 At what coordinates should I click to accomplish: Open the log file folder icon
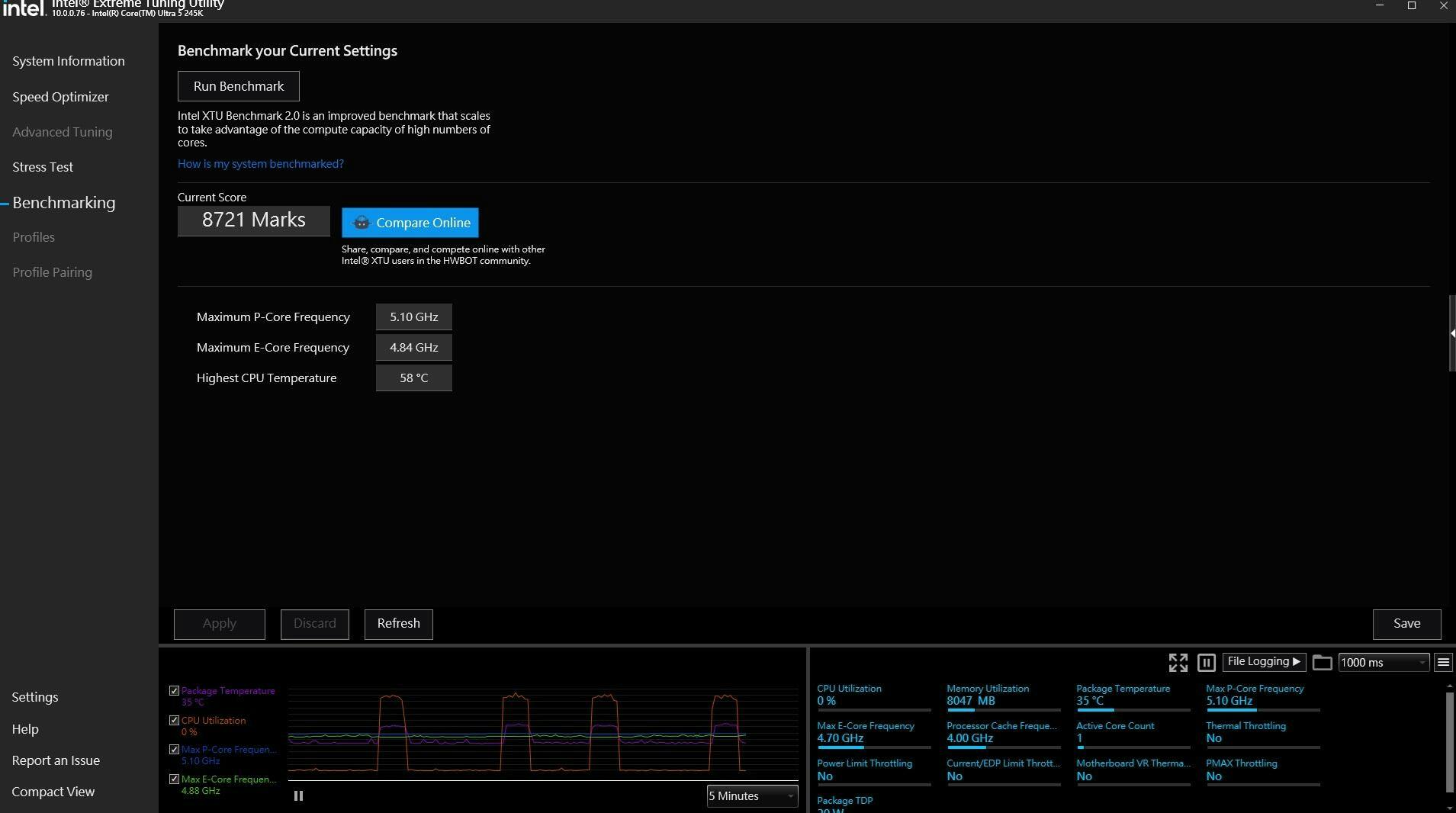(1322, 663)
